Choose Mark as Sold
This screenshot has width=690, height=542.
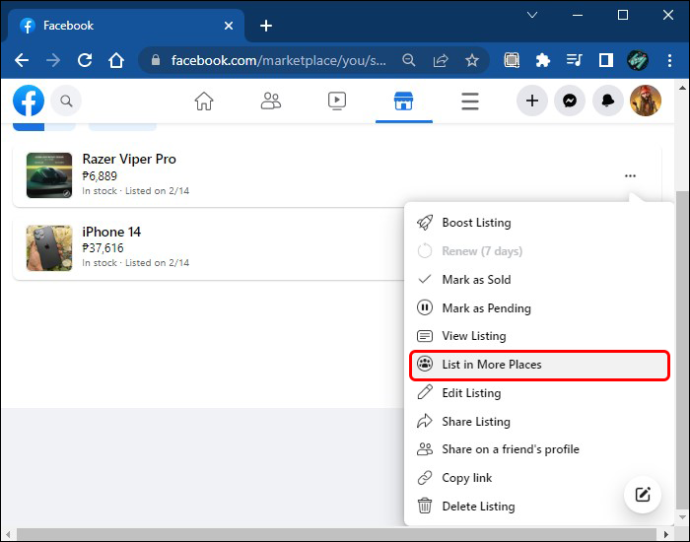[x=539, y=279]
